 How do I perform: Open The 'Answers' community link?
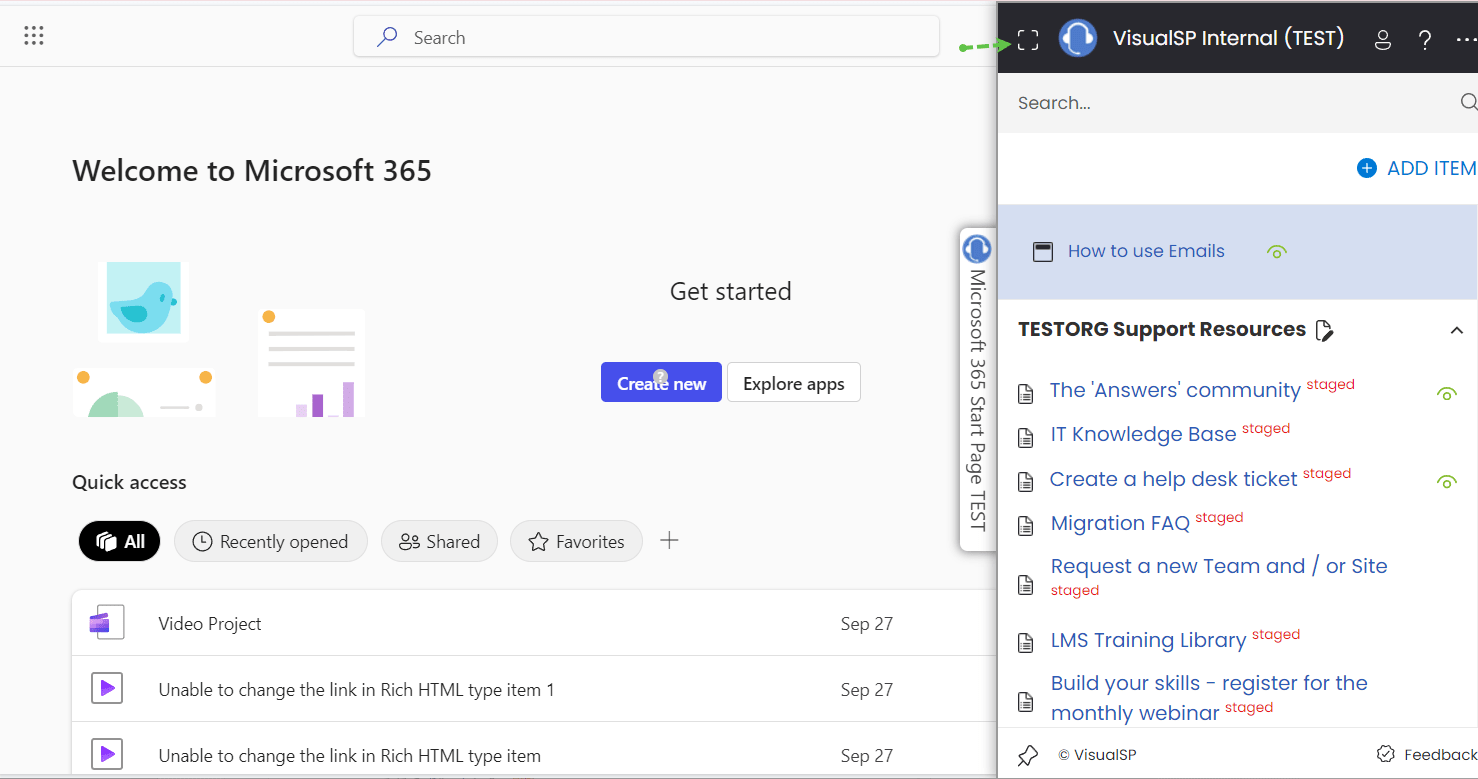coord(1175,390)
